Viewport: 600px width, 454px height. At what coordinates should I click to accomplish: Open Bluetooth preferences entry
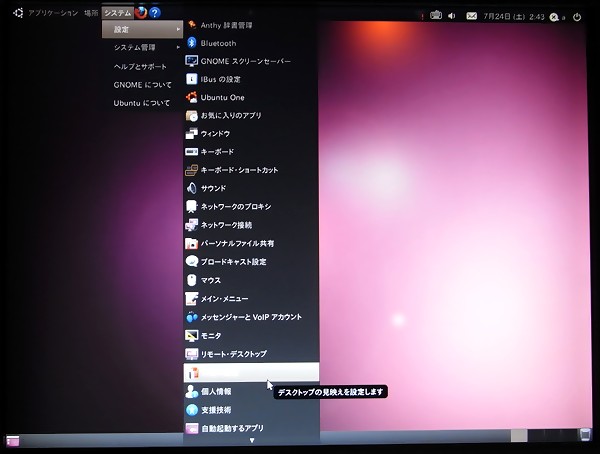pyautogui.click(x=251, y=43)
